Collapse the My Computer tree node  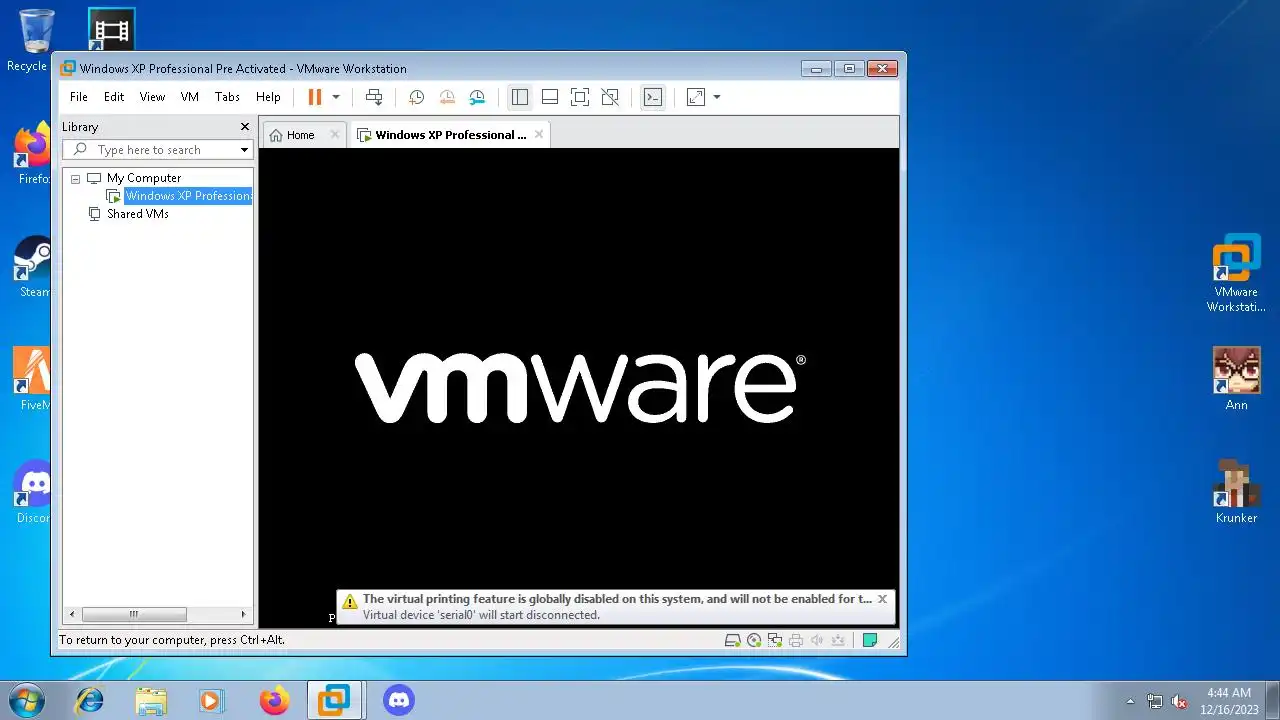75,178
